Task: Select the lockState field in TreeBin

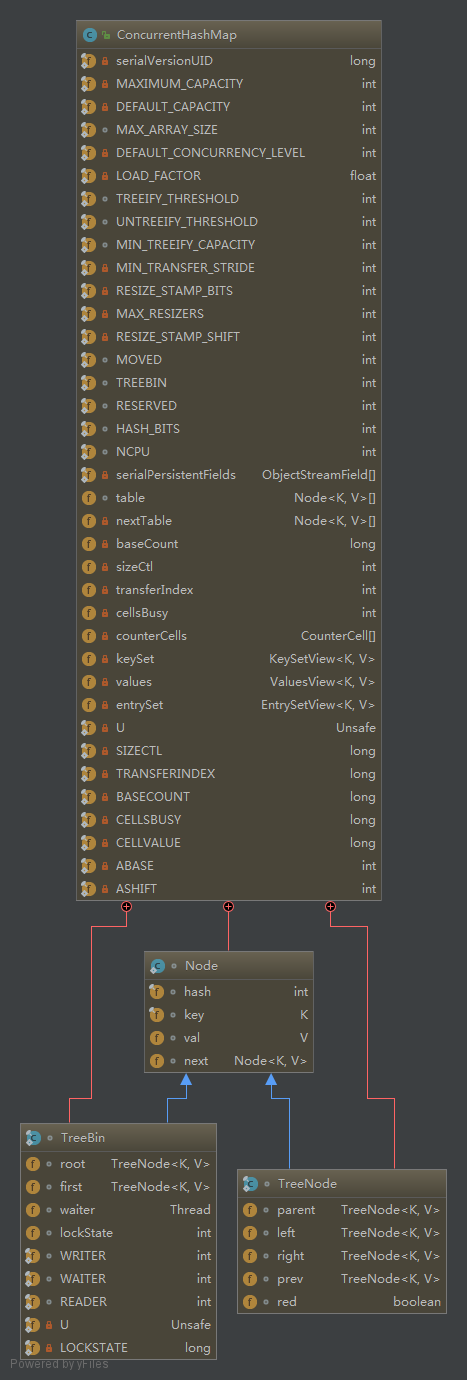Action: (118, 1233)
